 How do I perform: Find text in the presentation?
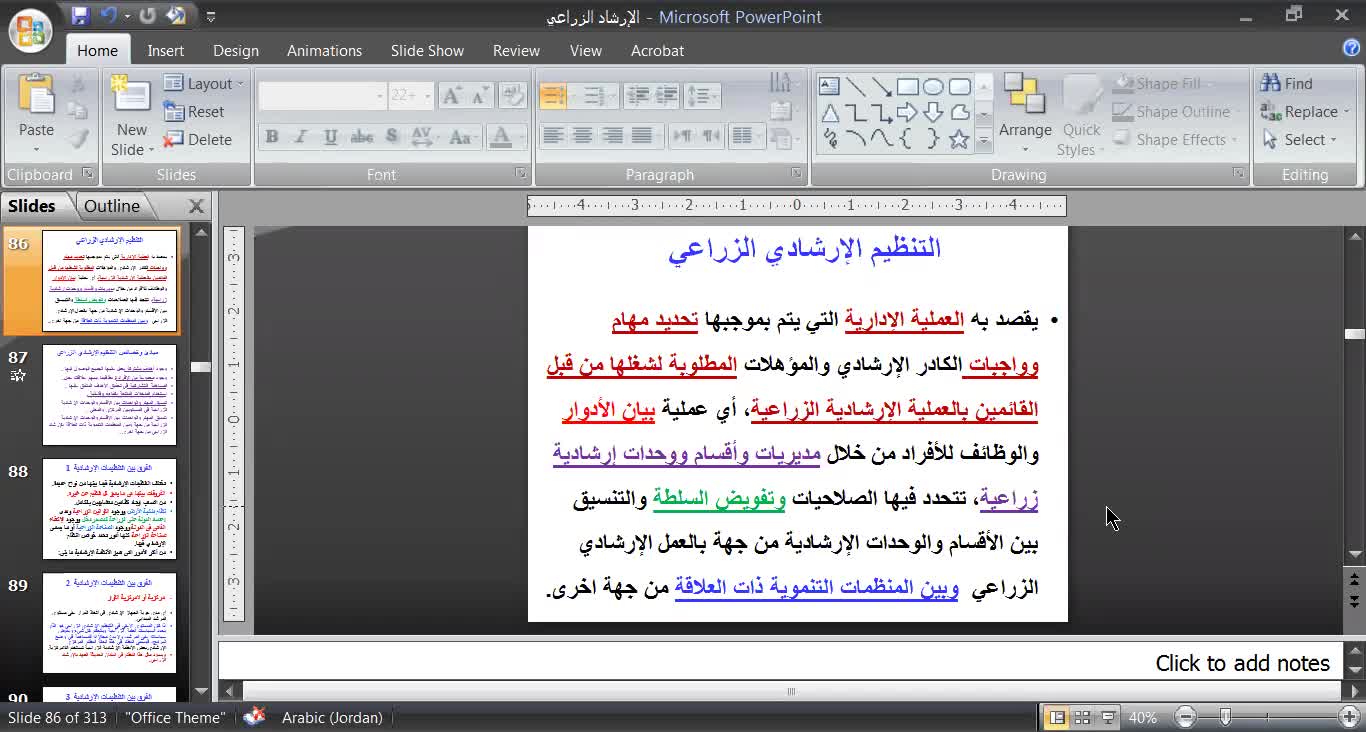coord(1288,84)
